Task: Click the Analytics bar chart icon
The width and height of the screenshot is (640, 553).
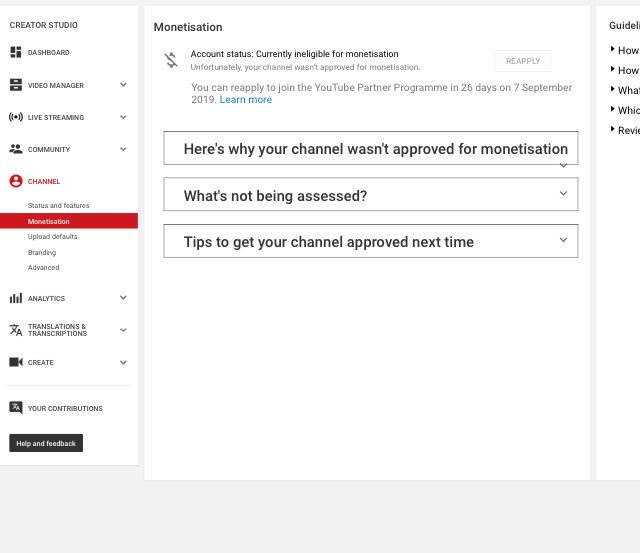Action: [16, 298]
